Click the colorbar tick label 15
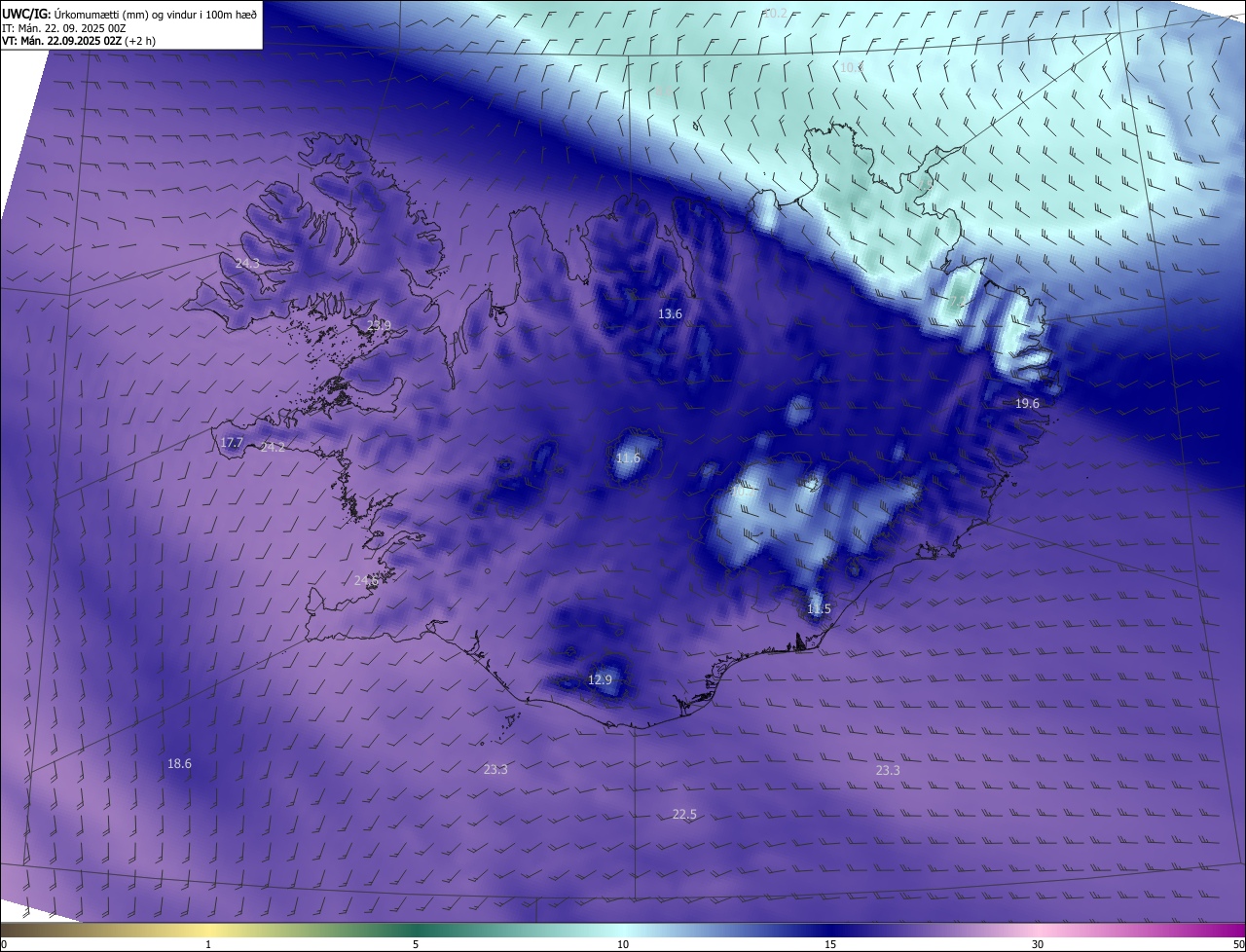The image size is (1246, 952). tap(830, 944)
